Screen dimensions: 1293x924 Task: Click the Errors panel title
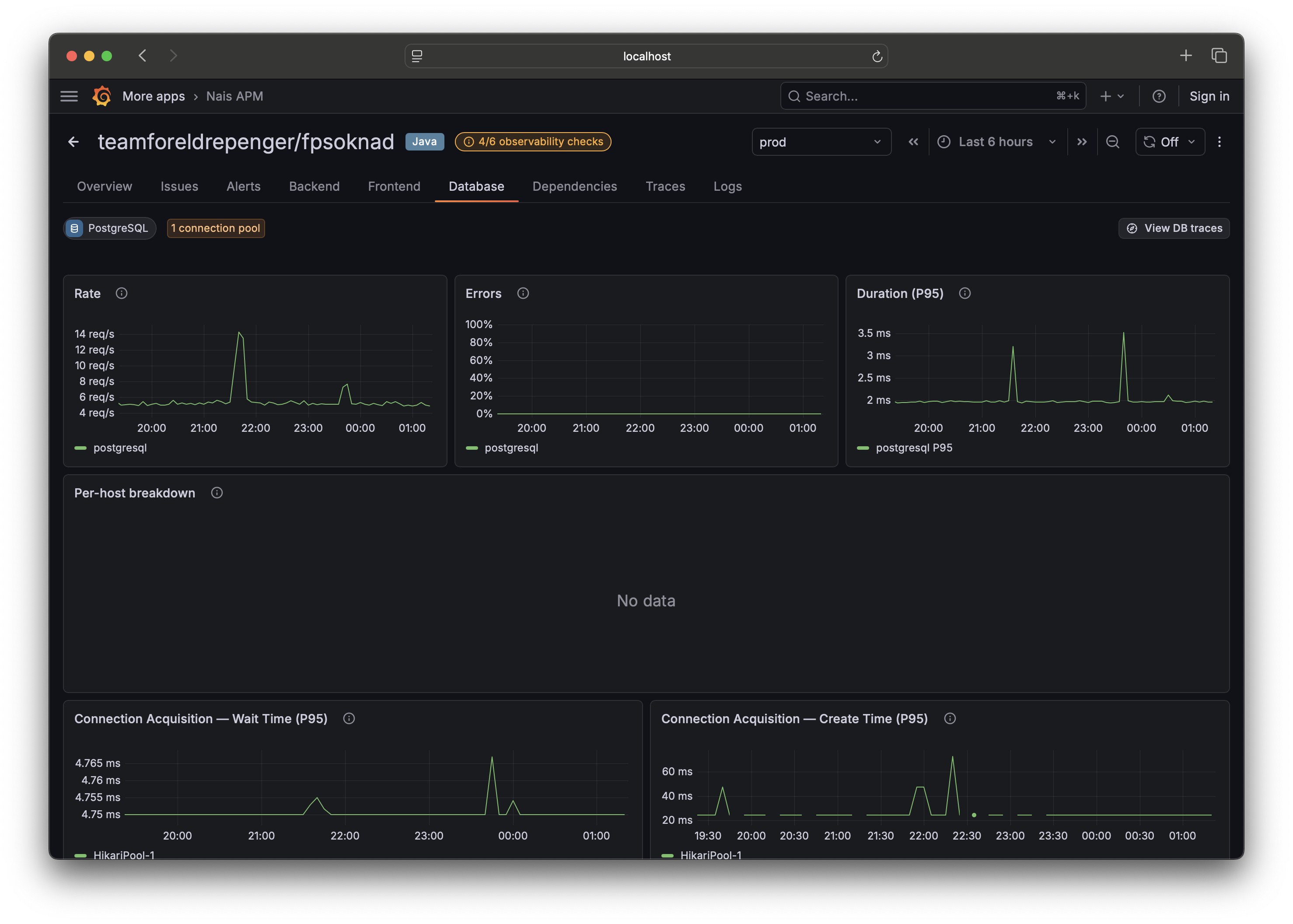(483, 294)
